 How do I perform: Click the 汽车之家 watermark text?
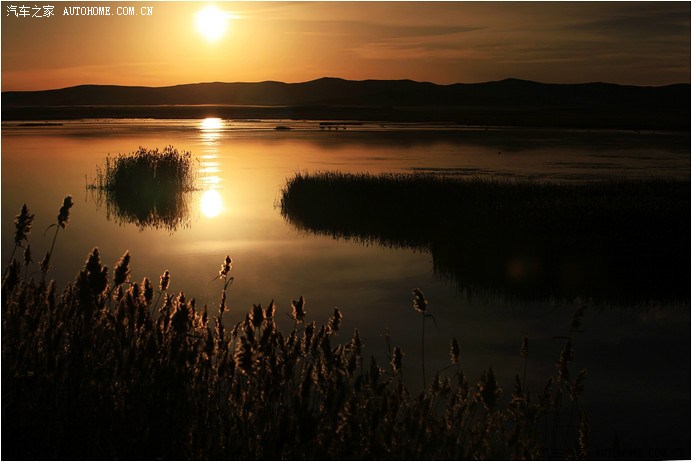pos(30,11)
